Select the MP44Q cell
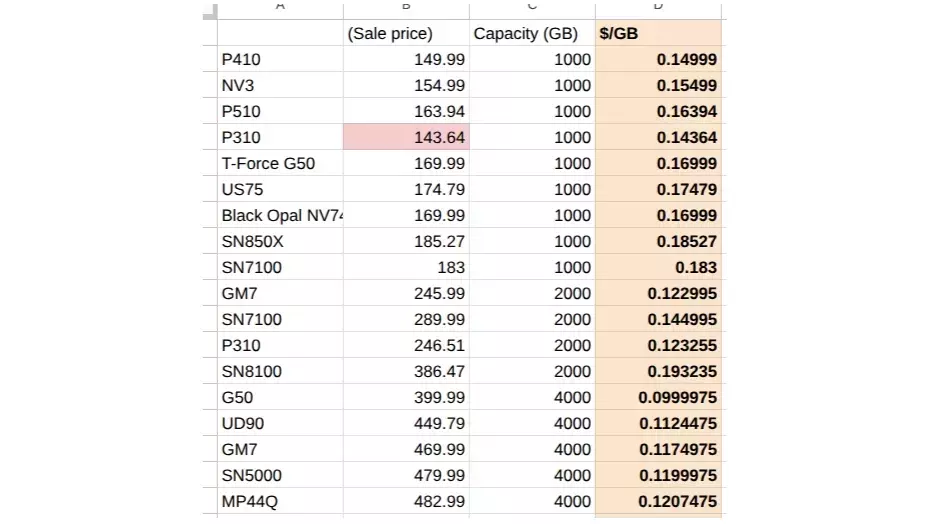Screen dimensions: 931x524 [x=280, y=501]
